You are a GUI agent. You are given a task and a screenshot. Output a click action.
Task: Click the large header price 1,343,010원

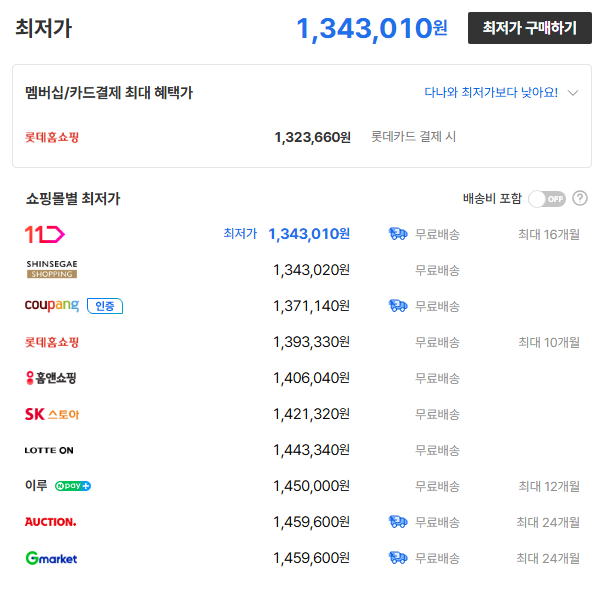(x=372, y=29)
